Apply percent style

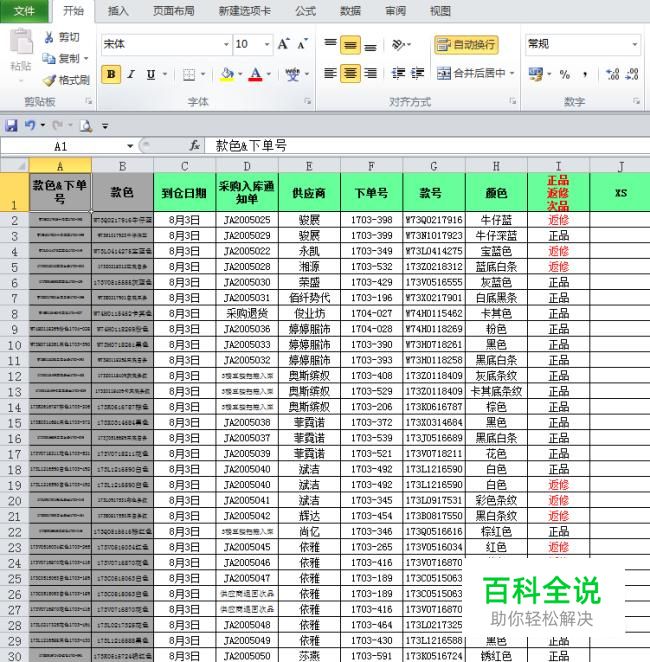564,75
